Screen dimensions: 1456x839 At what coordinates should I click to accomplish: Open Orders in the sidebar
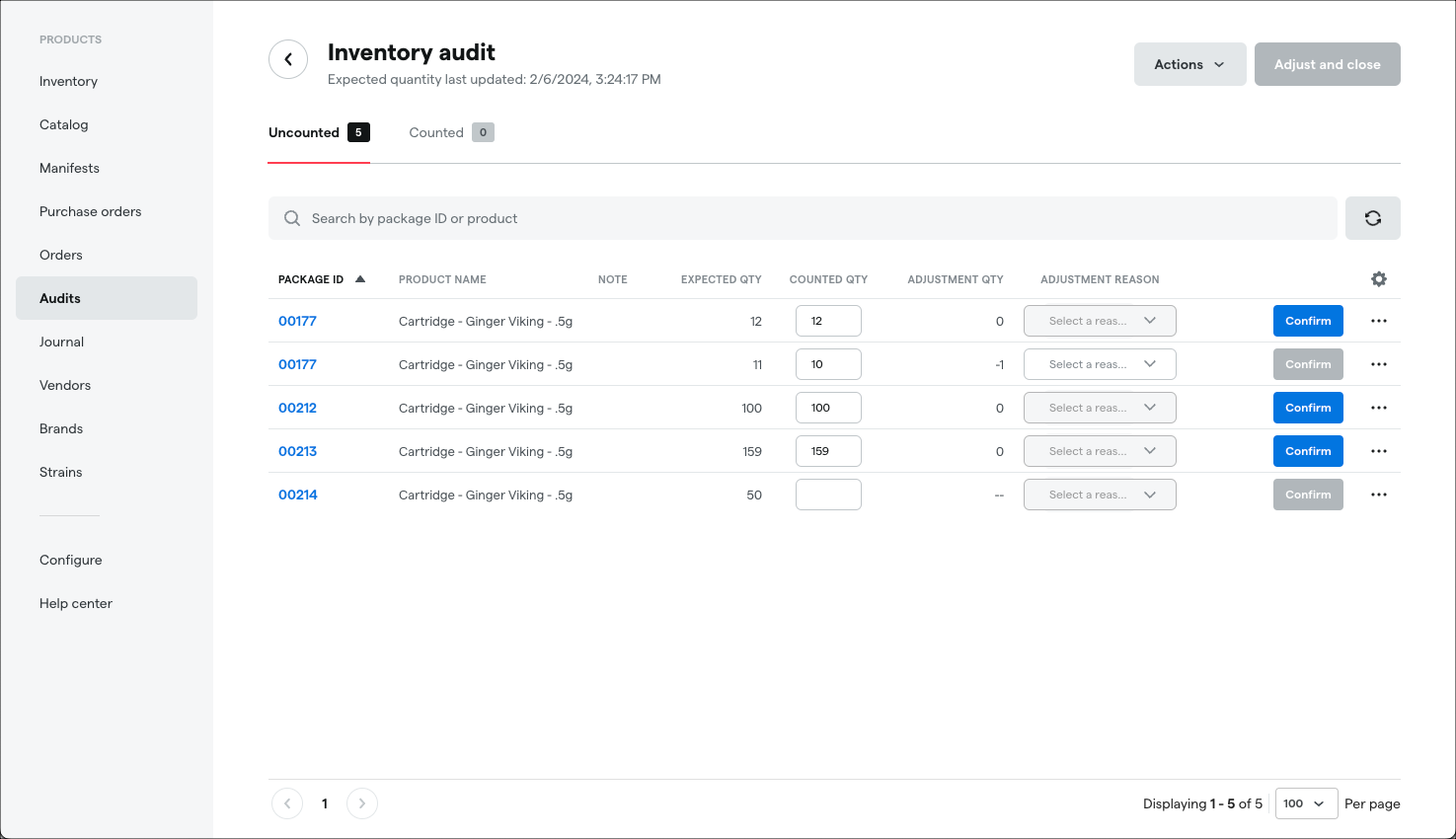61,255
